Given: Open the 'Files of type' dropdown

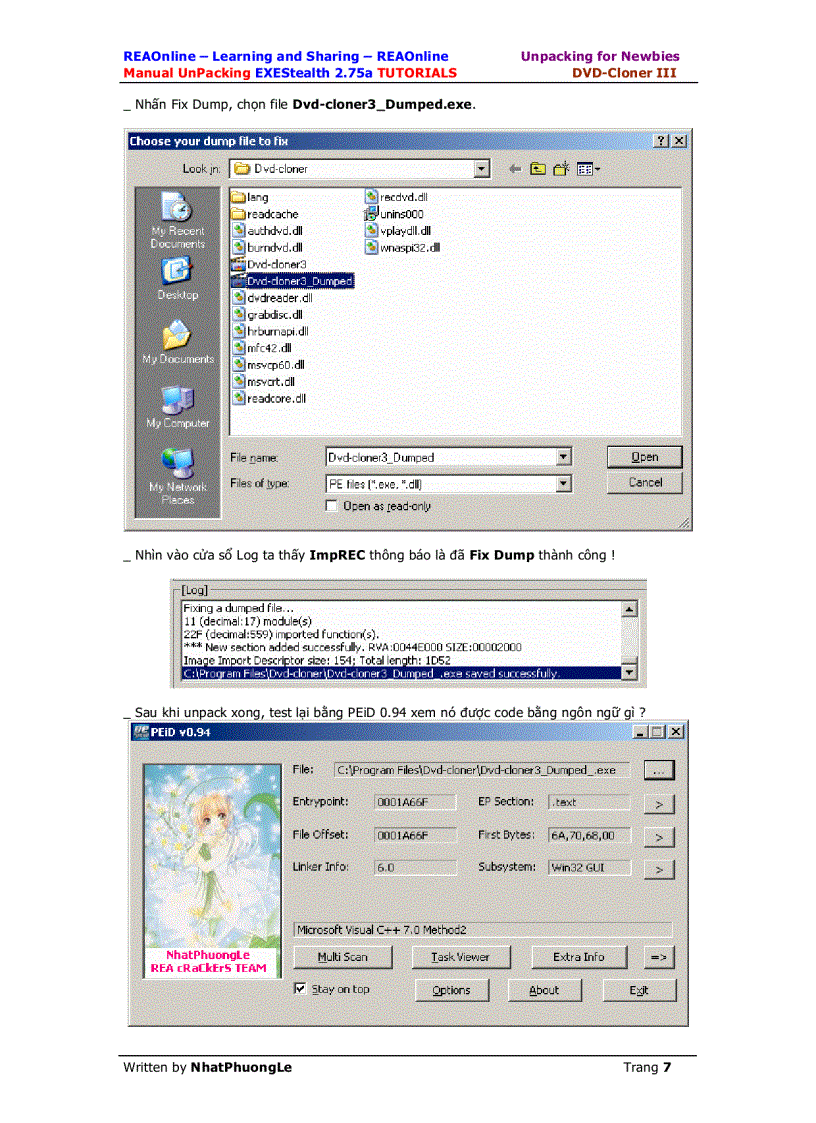Looking at the screenshot, I should [x=564, y=483].
